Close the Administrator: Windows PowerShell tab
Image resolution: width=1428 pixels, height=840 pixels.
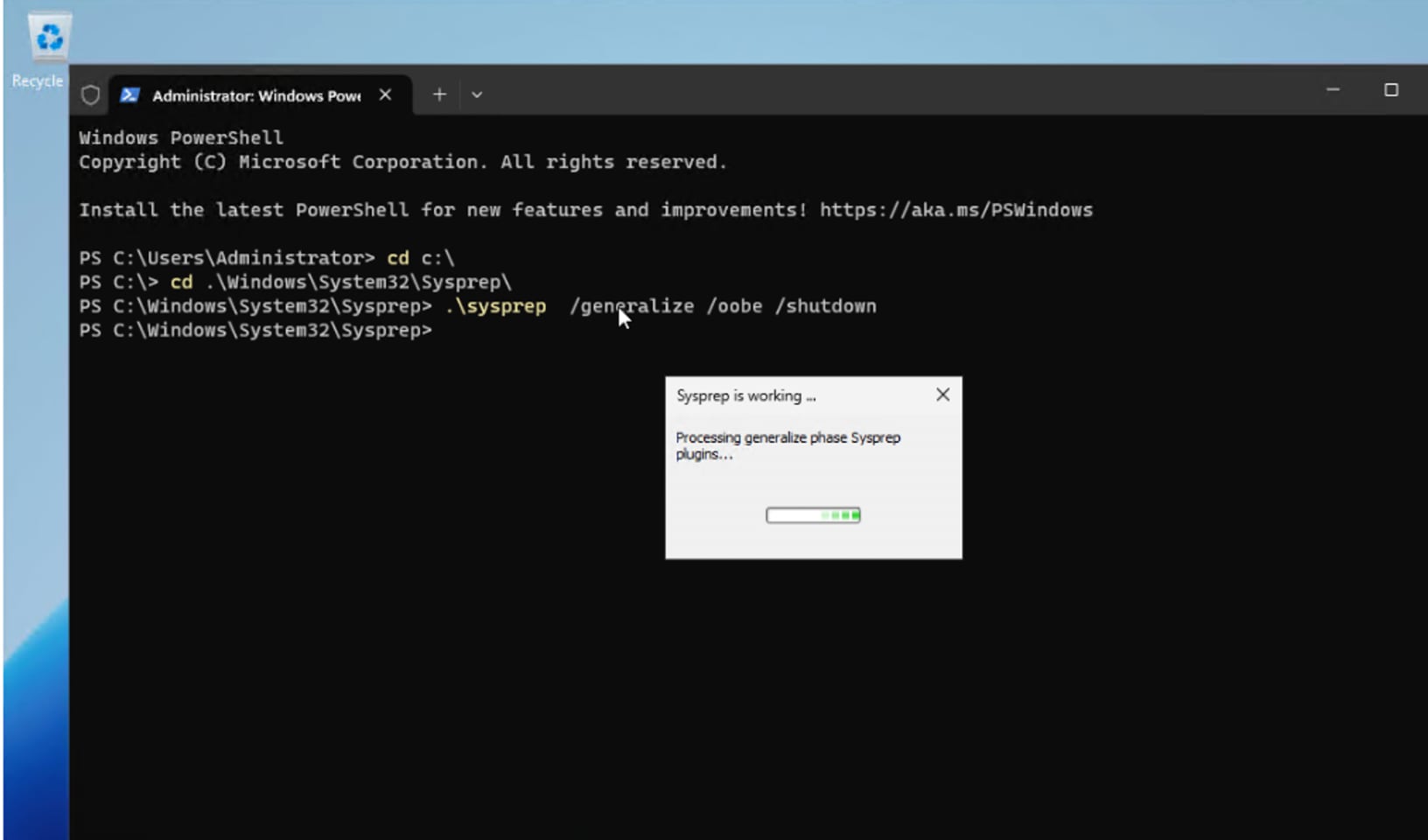[x=385, y=94]
